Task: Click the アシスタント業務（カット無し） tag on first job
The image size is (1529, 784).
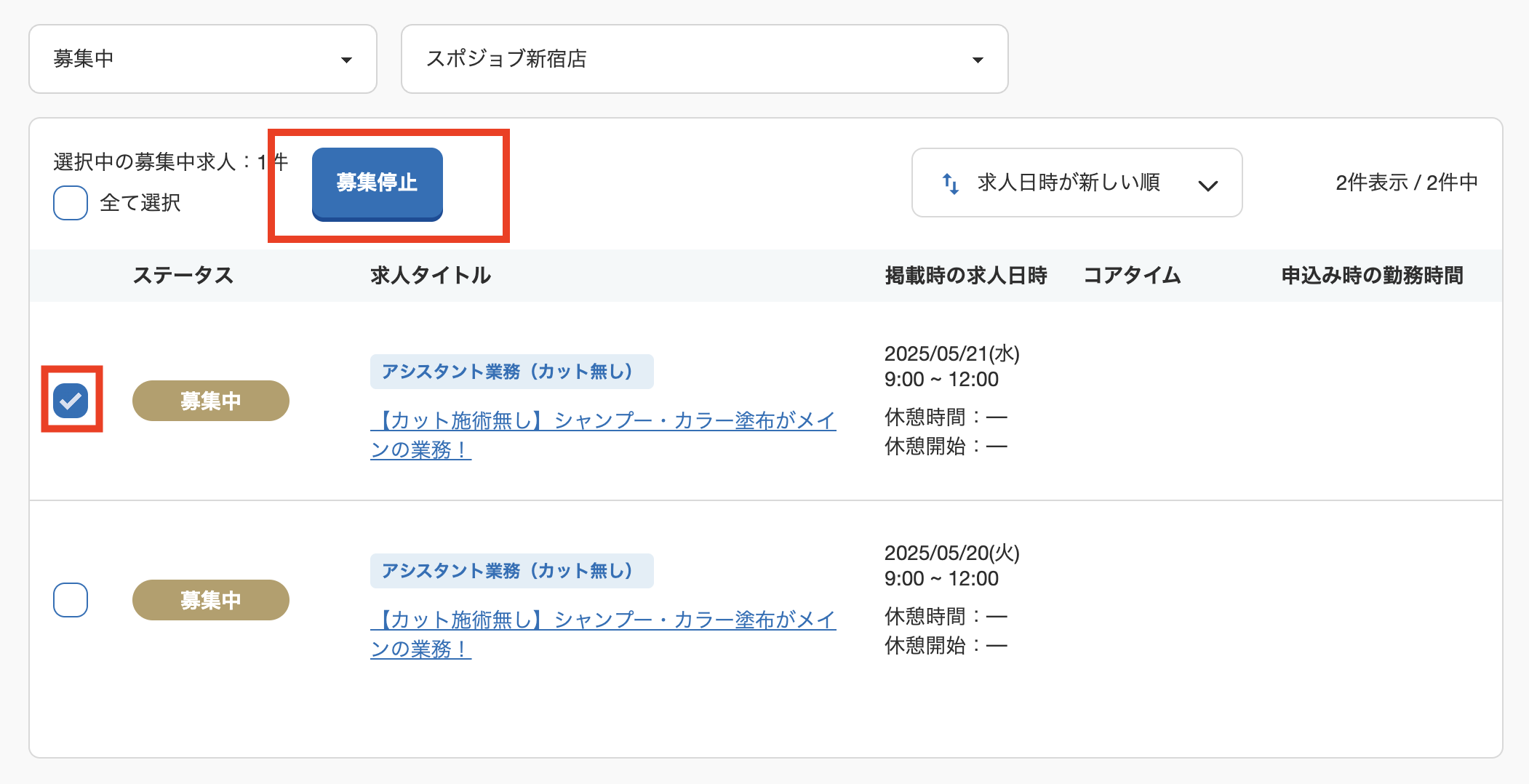Action: (511, 370)
